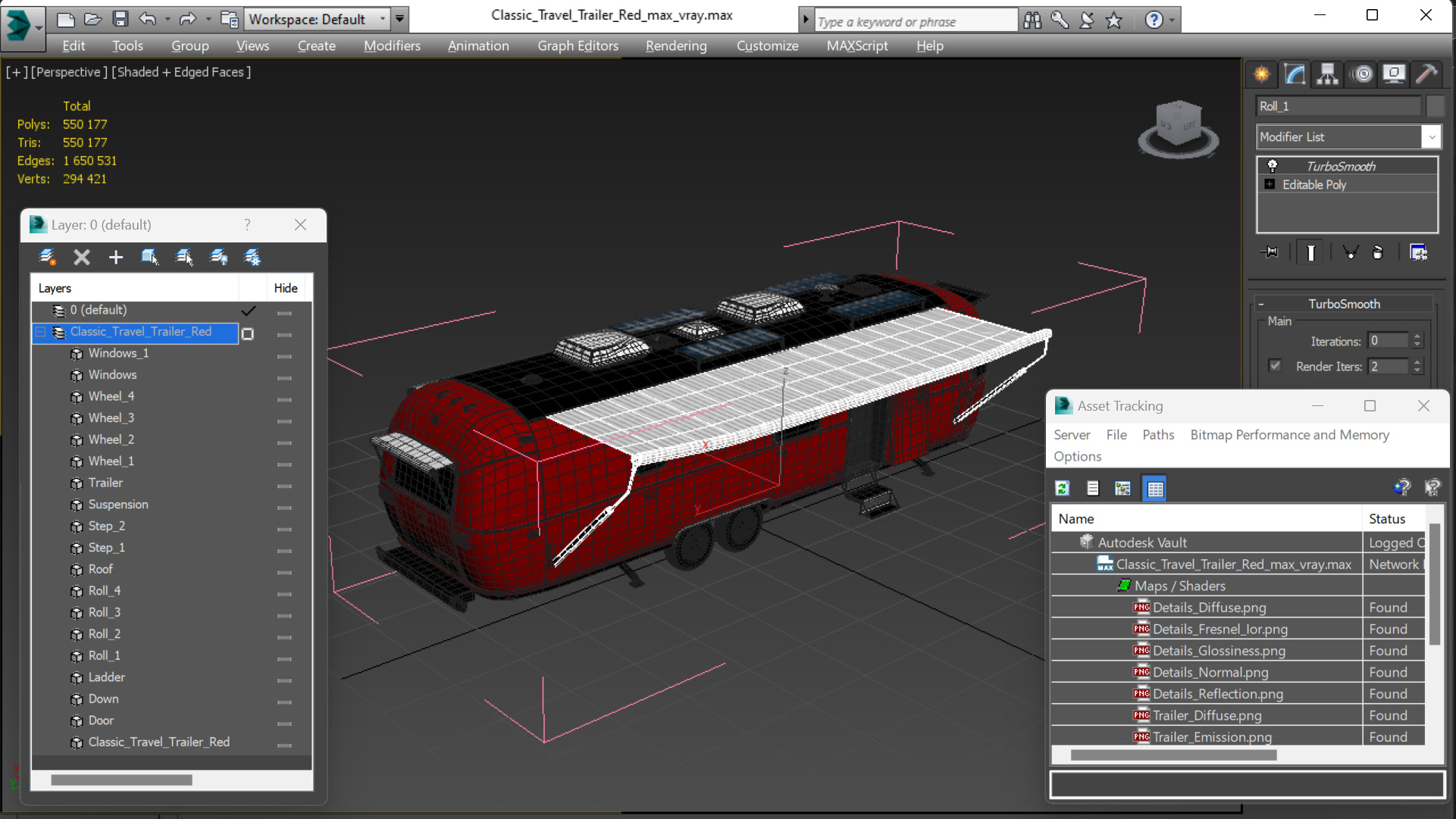Screen dimensions: 1456x819
Task: Click the New Scene icon
Action: 66,19
